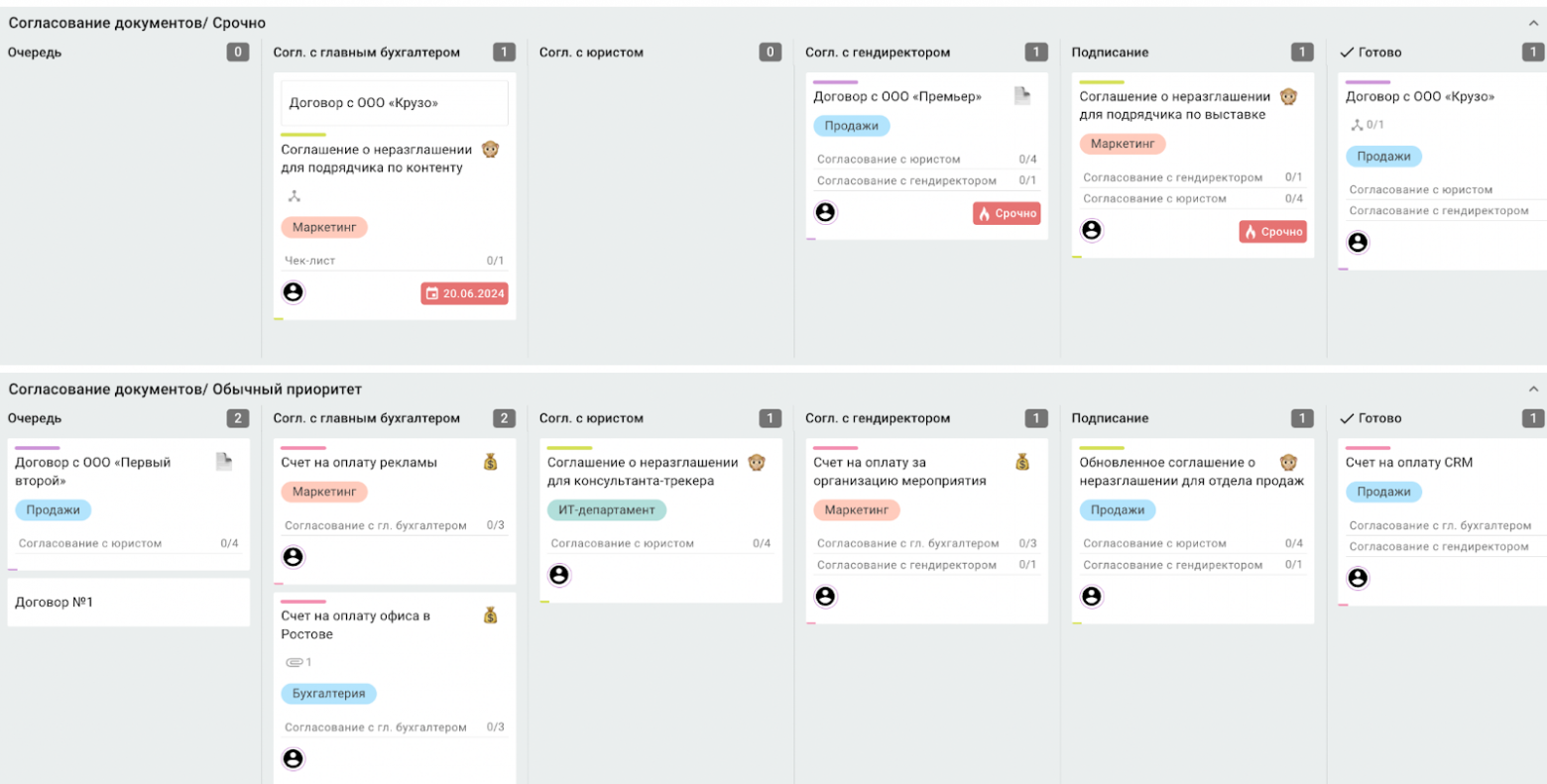Click money bag on "организацию мероприятия" invoice card
The image size is (1547, 784).
click(x=1022, y=462)
